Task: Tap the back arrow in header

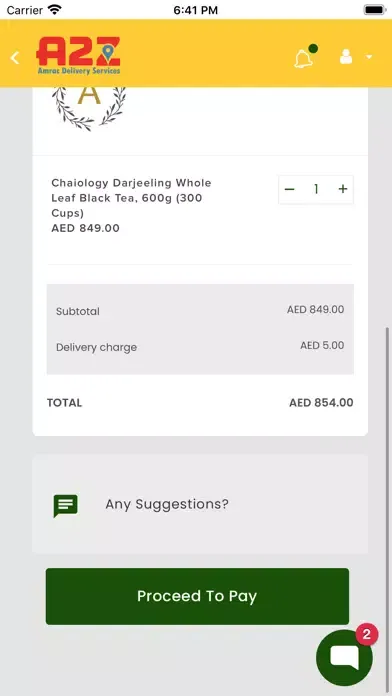Action: pos(15,58)
